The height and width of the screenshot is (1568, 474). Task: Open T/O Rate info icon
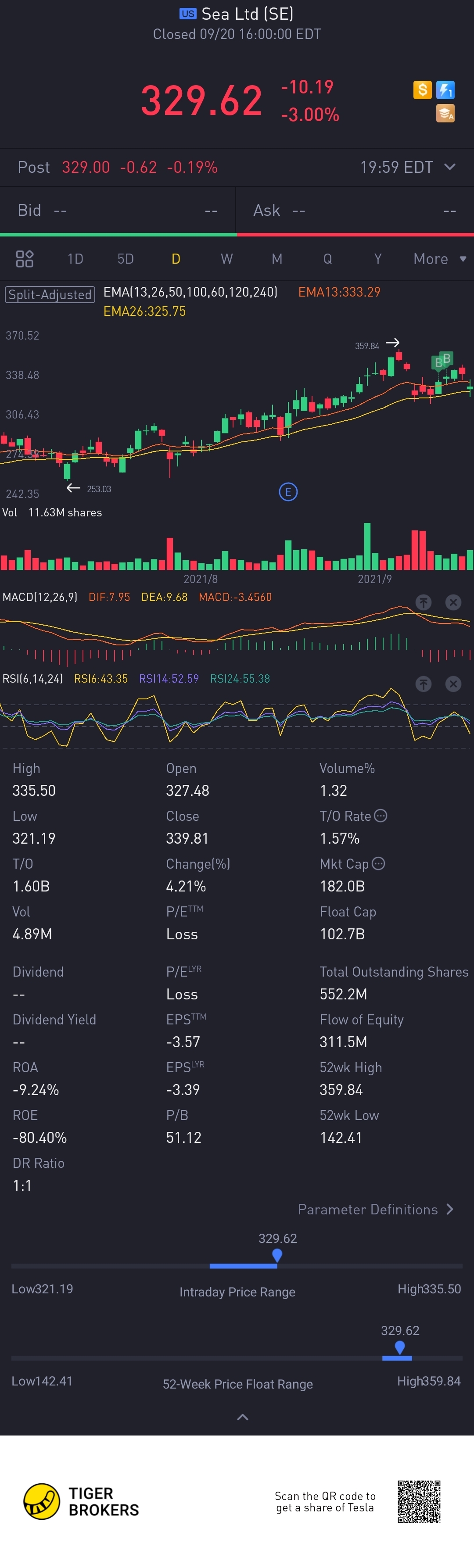tap(381, 816)
